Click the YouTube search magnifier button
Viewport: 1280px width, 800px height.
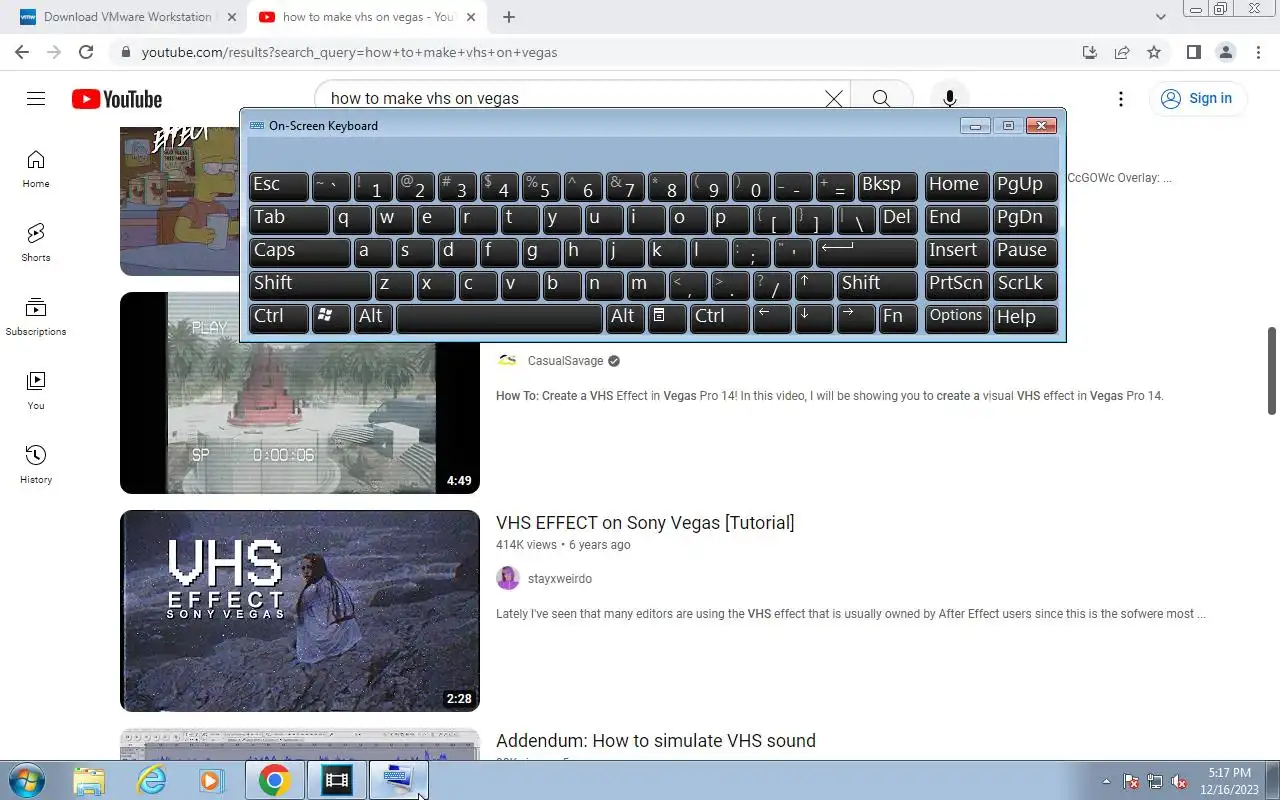click(881, 98)
